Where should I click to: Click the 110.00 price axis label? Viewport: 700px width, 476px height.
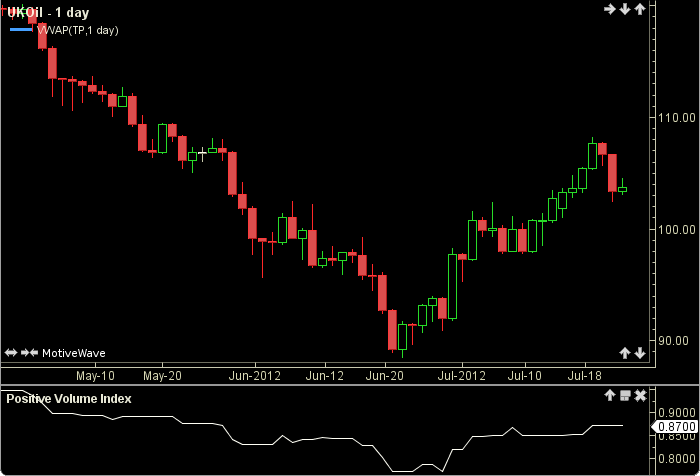[677, 118]
